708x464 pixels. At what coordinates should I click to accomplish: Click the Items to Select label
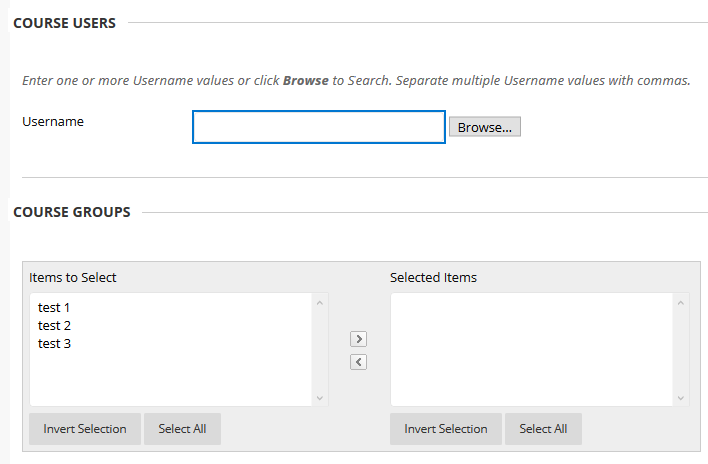tap(73, 277)
